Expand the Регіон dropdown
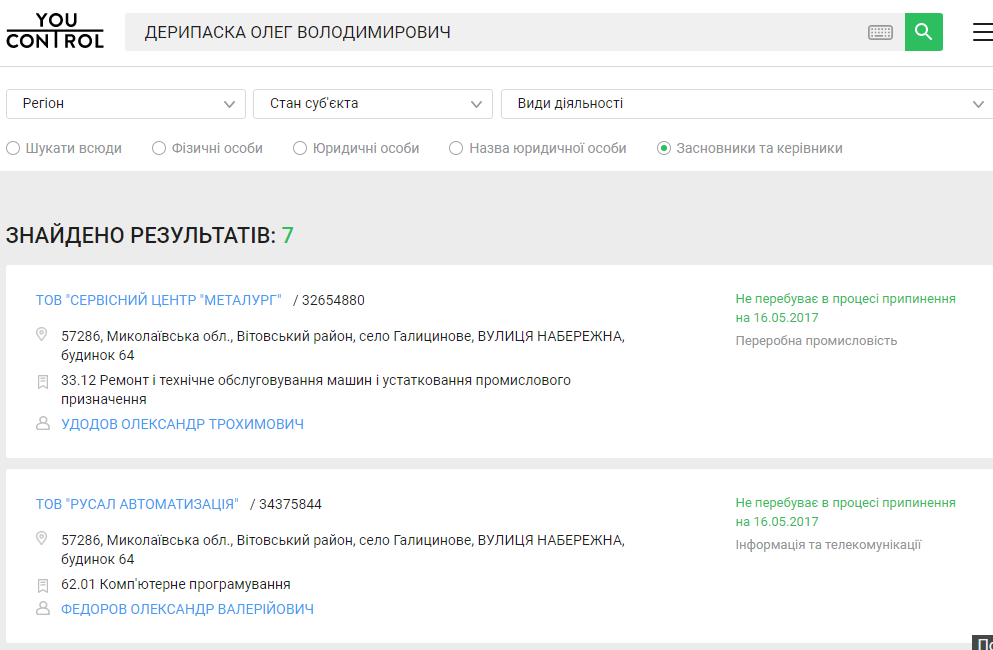 (126, 103)
